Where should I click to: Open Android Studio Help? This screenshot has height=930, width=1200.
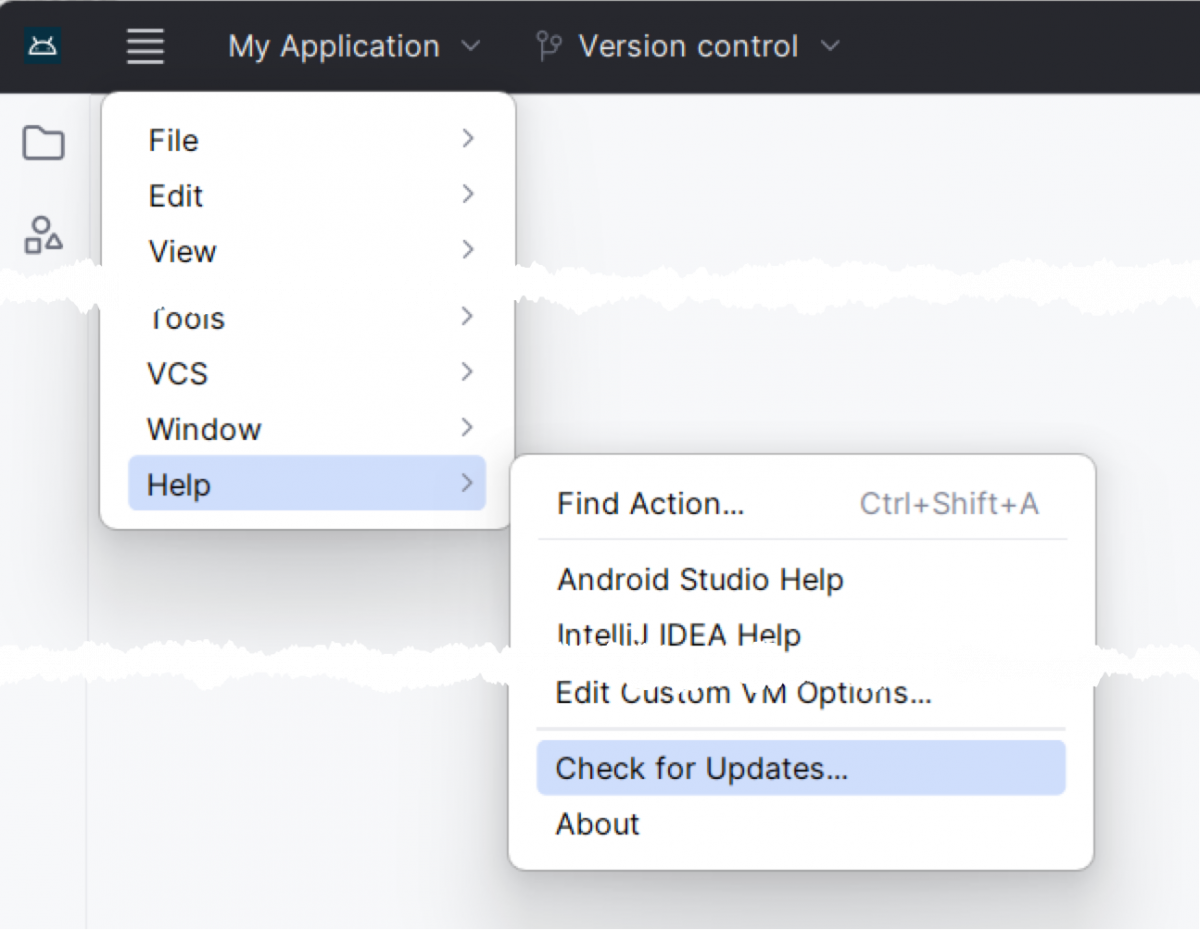coord(700,580)
